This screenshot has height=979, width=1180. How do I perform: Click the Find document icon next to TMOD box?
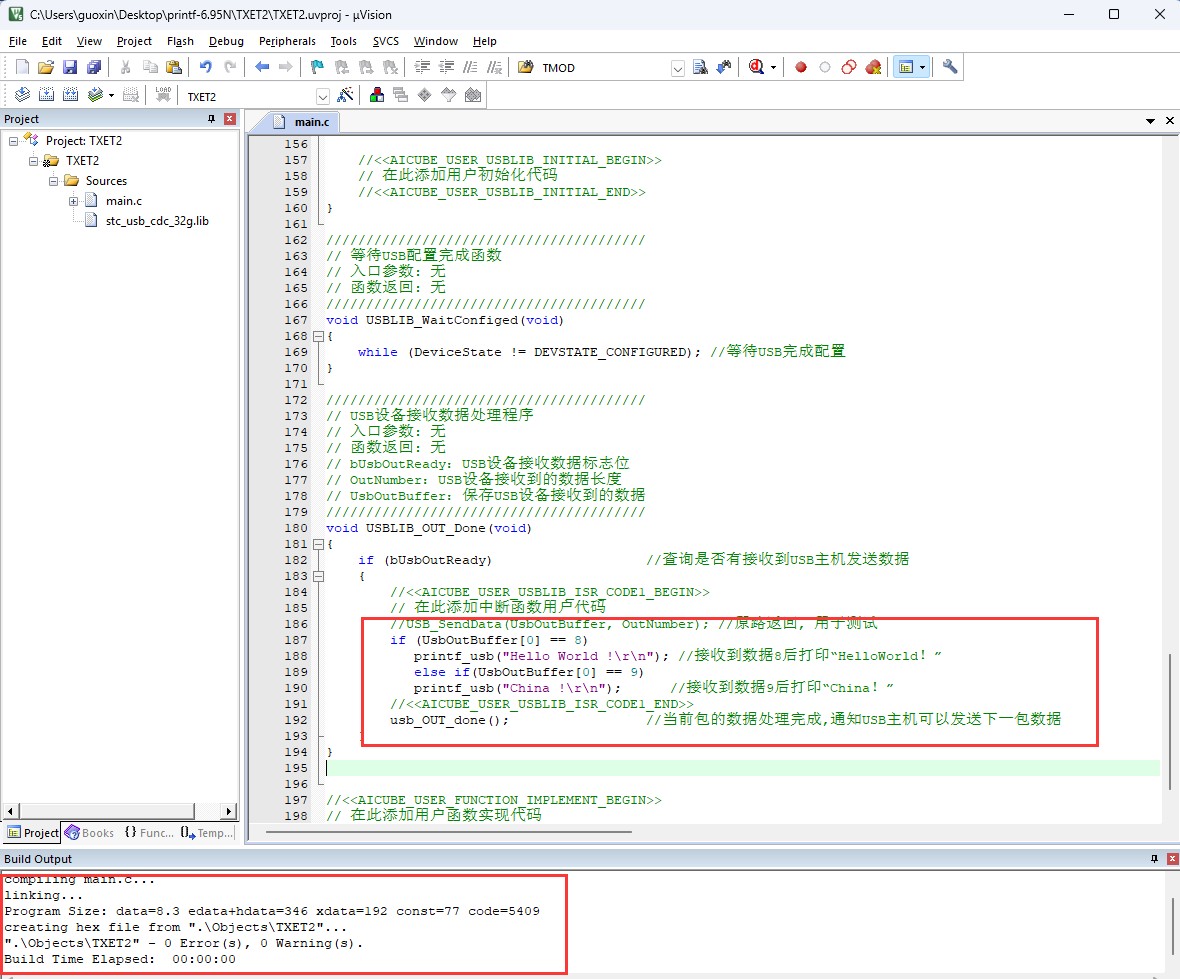pos(700,67)
